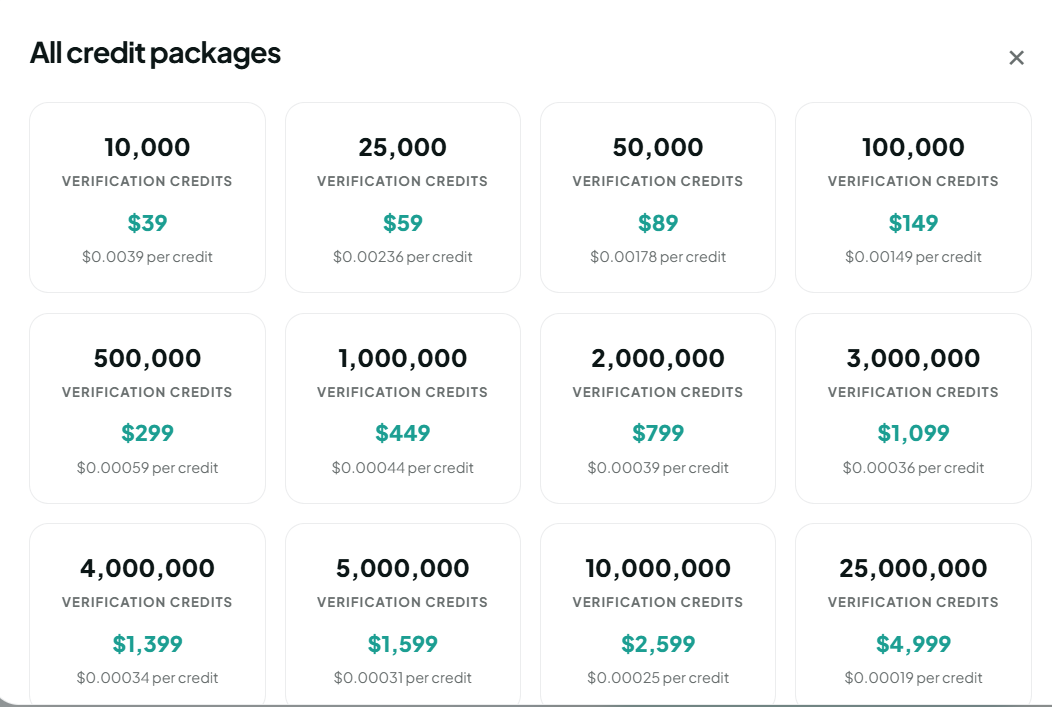
Task: Click the $1,599 price
Action: coord(403,644)
